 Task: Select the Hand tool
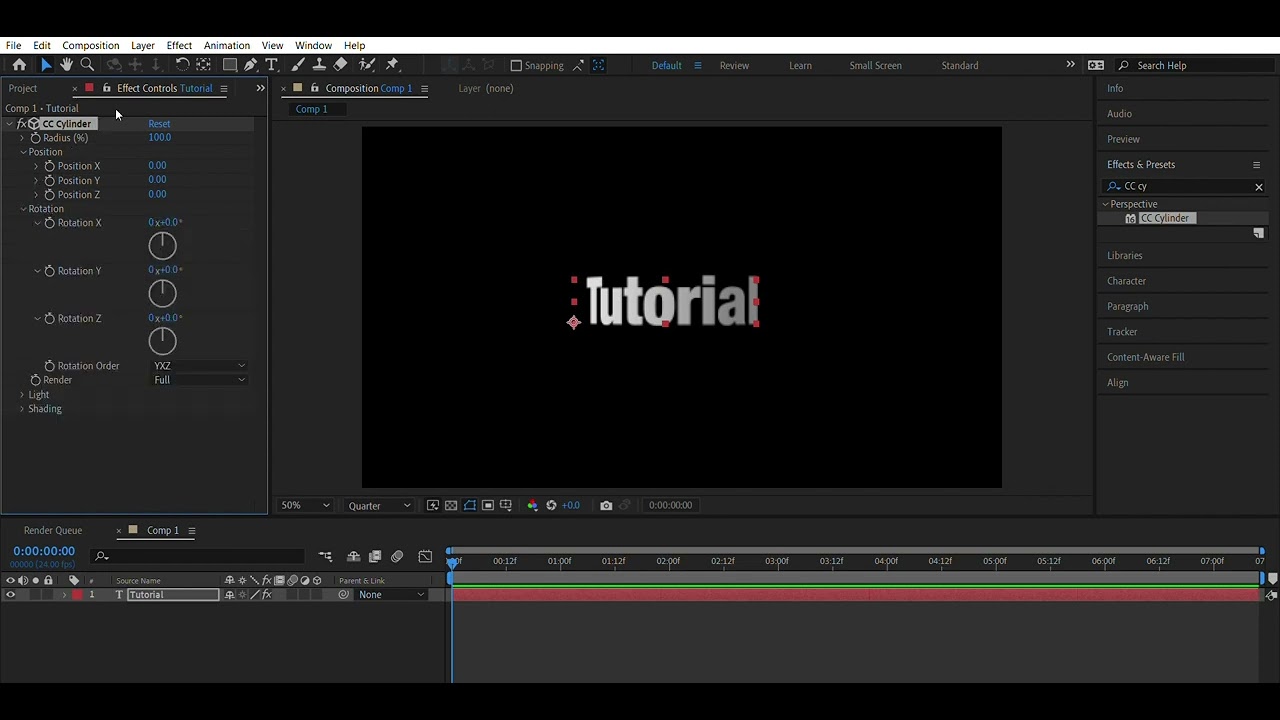tap(66, 65)
